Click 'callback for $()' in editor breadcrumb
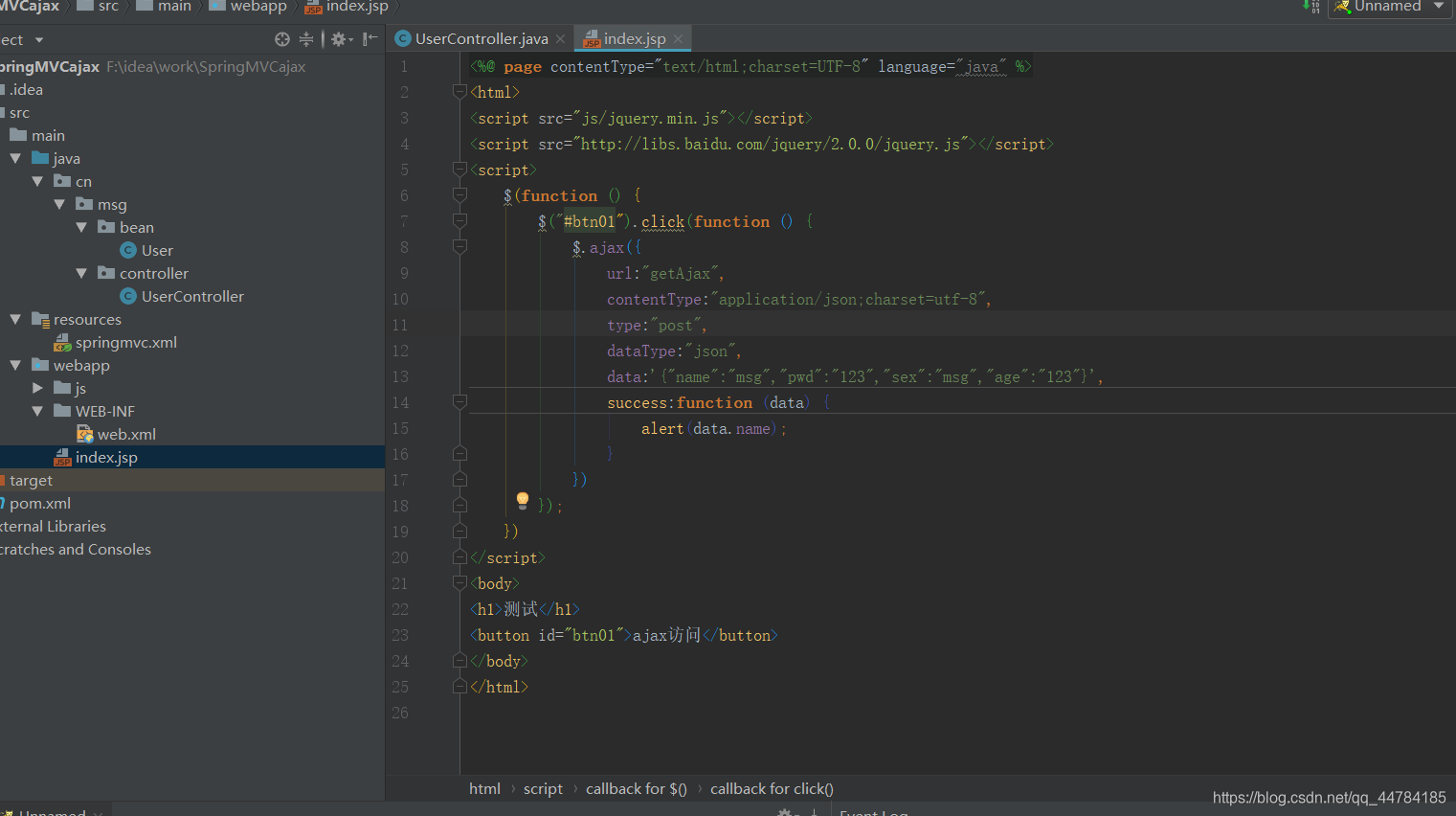Screen dimensions: 1456x816 click(637, 789)
